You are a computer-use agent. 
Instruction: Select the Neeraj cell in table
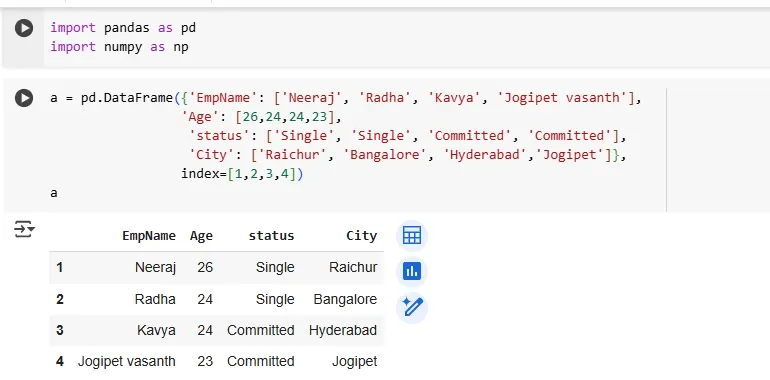[x=155, y=268]
